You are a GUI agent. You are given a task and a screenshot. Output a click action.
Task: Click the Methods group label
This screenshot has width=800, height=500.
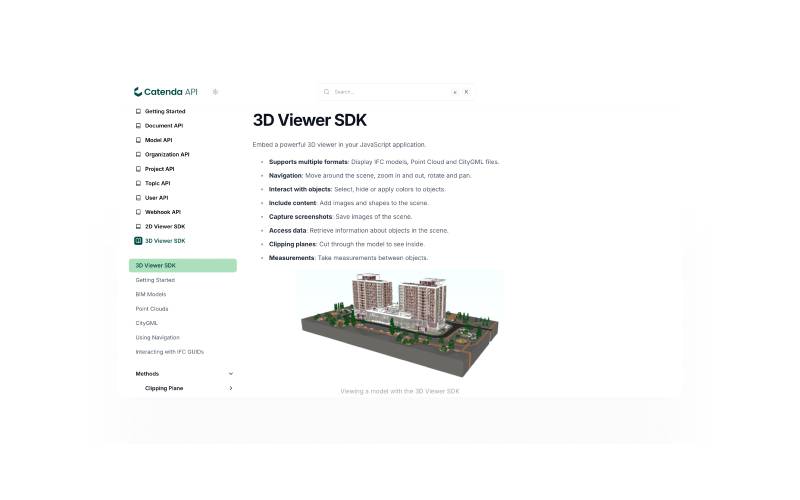tap(147, 374)
